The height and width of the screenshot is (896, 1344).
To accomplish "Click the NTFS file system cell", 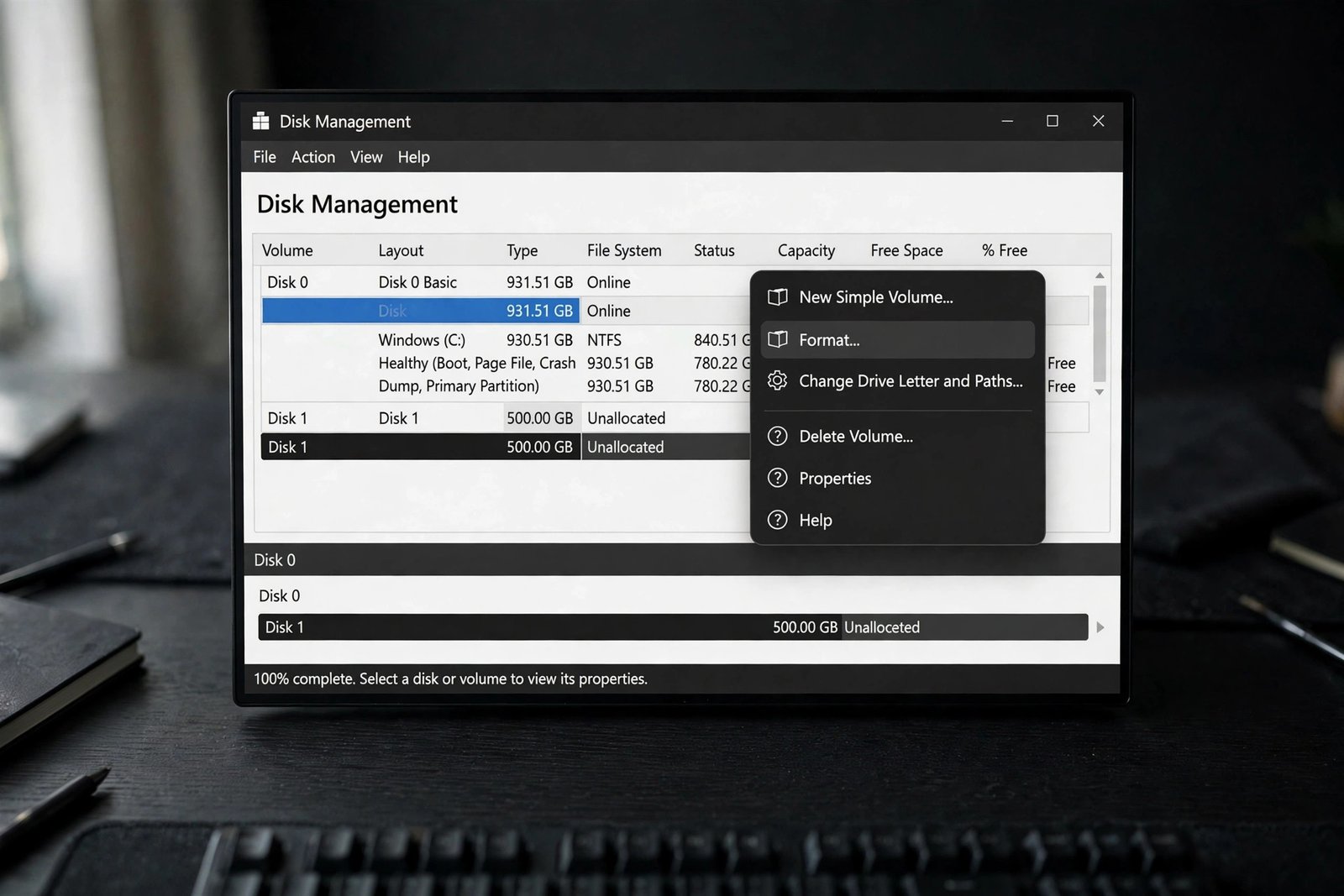I will click(604, 340).
